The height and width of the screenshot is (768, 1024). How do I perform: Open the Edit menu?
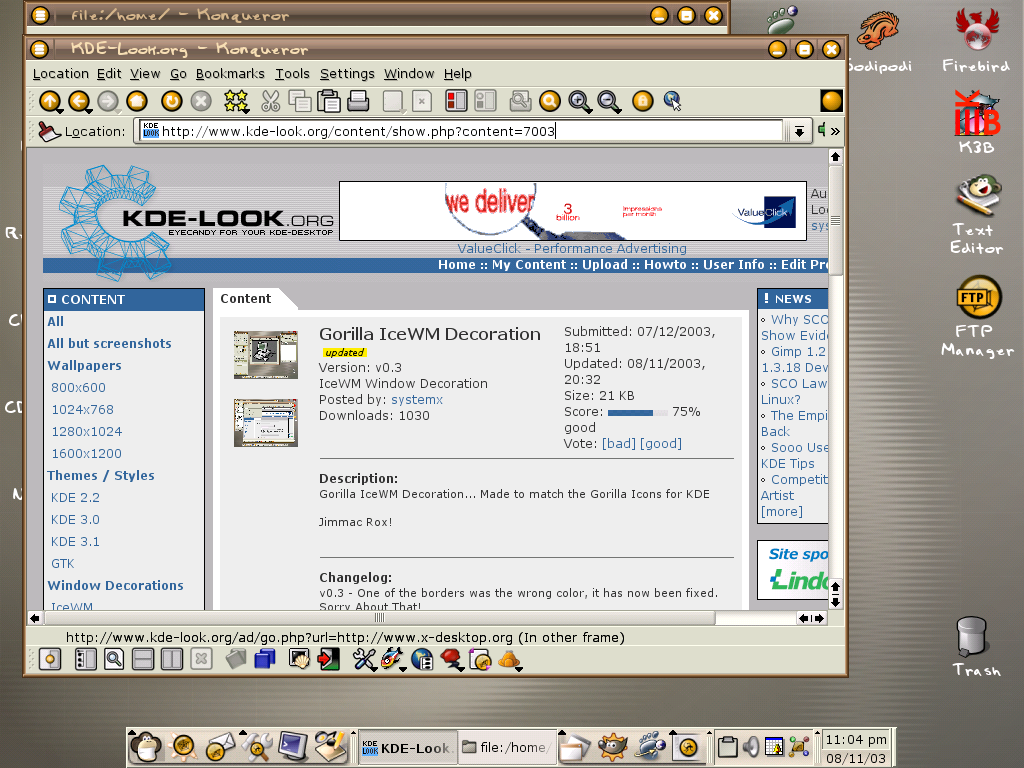pos(109,74)
